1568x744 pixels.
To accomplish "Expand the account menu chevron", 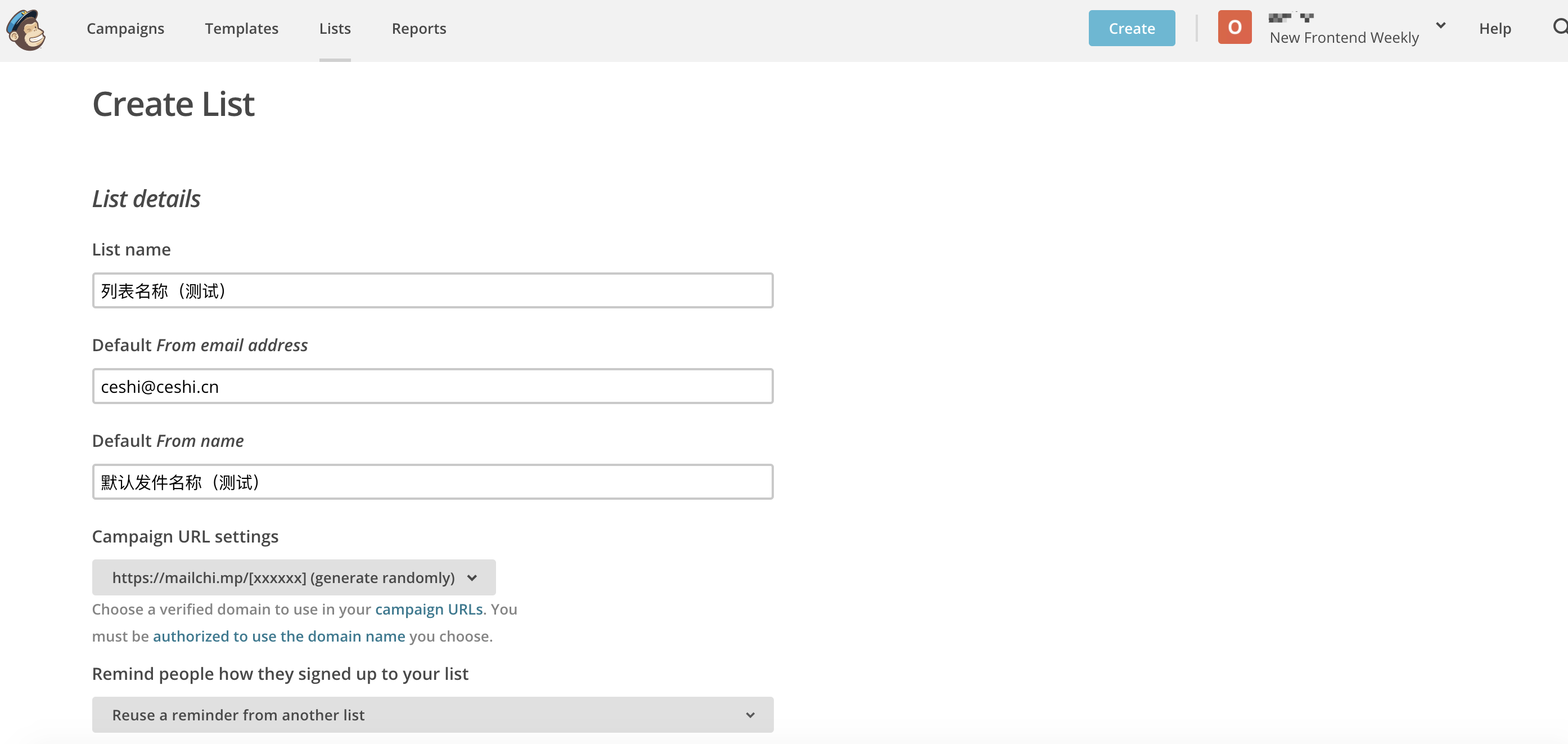I will pyautogui.click(x=1440, y=25).
